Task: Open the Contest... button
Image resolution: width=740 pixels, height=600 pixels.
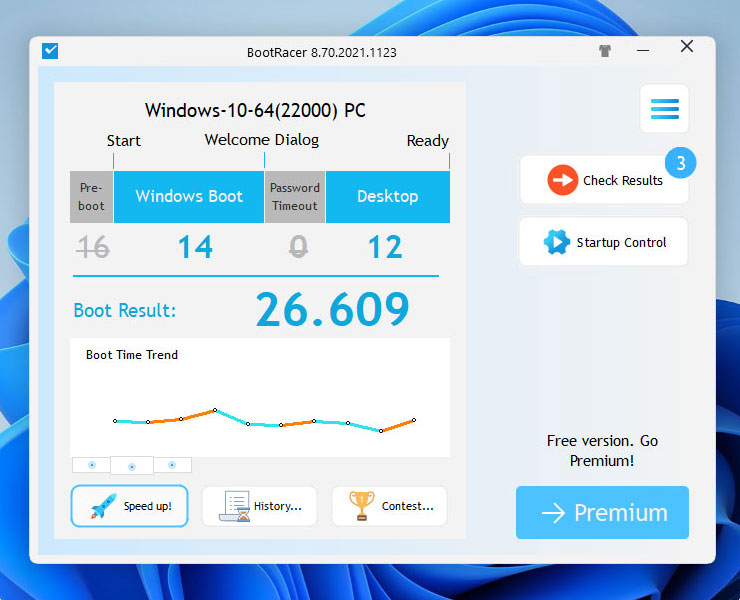Action: click(389, 506)
